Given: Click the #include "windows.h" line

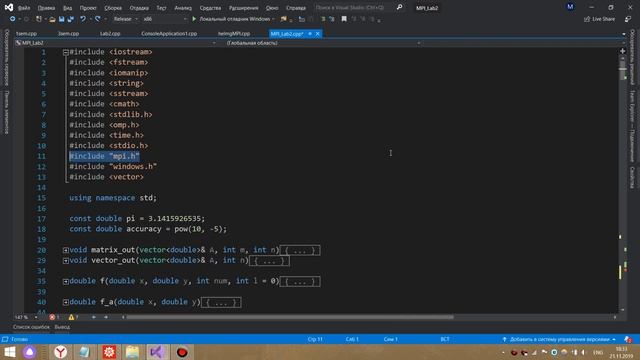Looking at the screenshot, I should coord(113,167).
